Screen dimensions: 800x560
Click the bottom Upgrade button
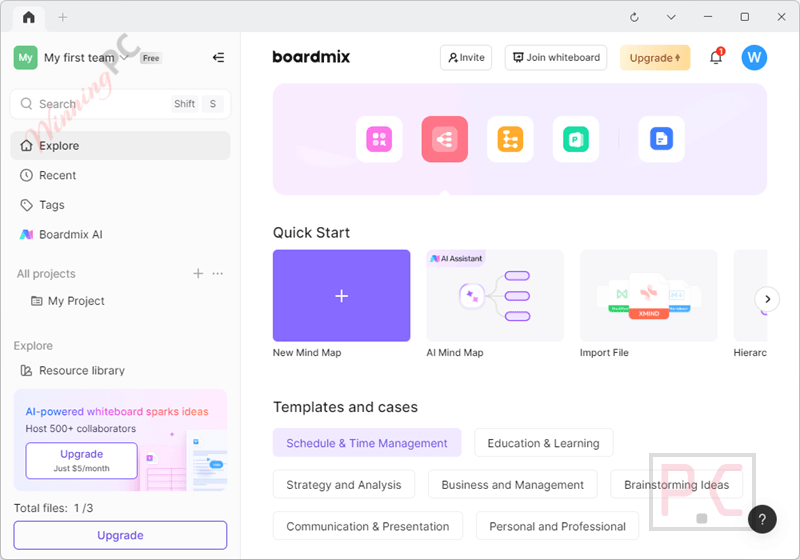120,535
